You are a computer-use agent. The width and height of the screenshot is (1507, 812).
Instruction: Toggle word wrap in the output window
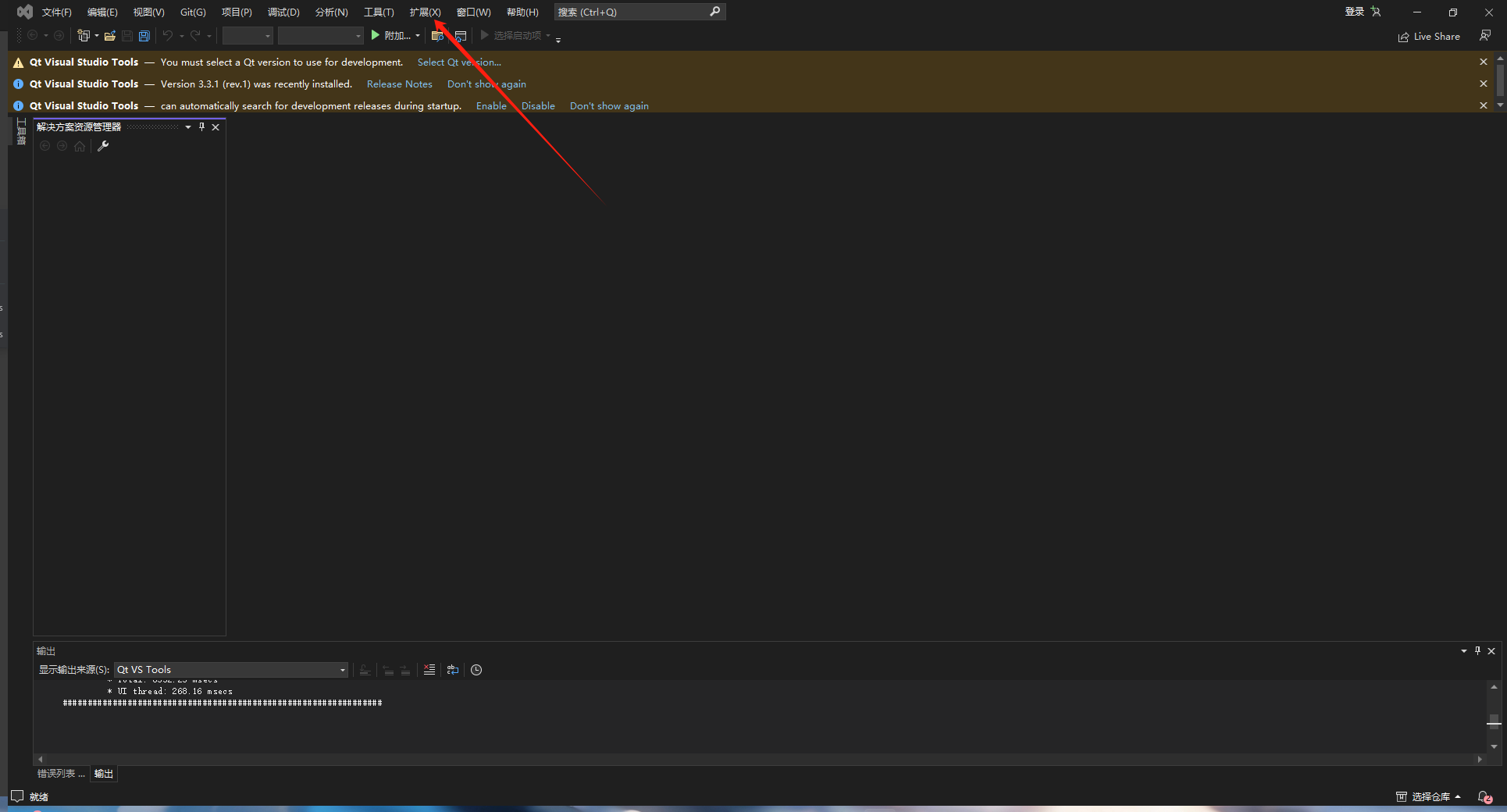point(453,670)
